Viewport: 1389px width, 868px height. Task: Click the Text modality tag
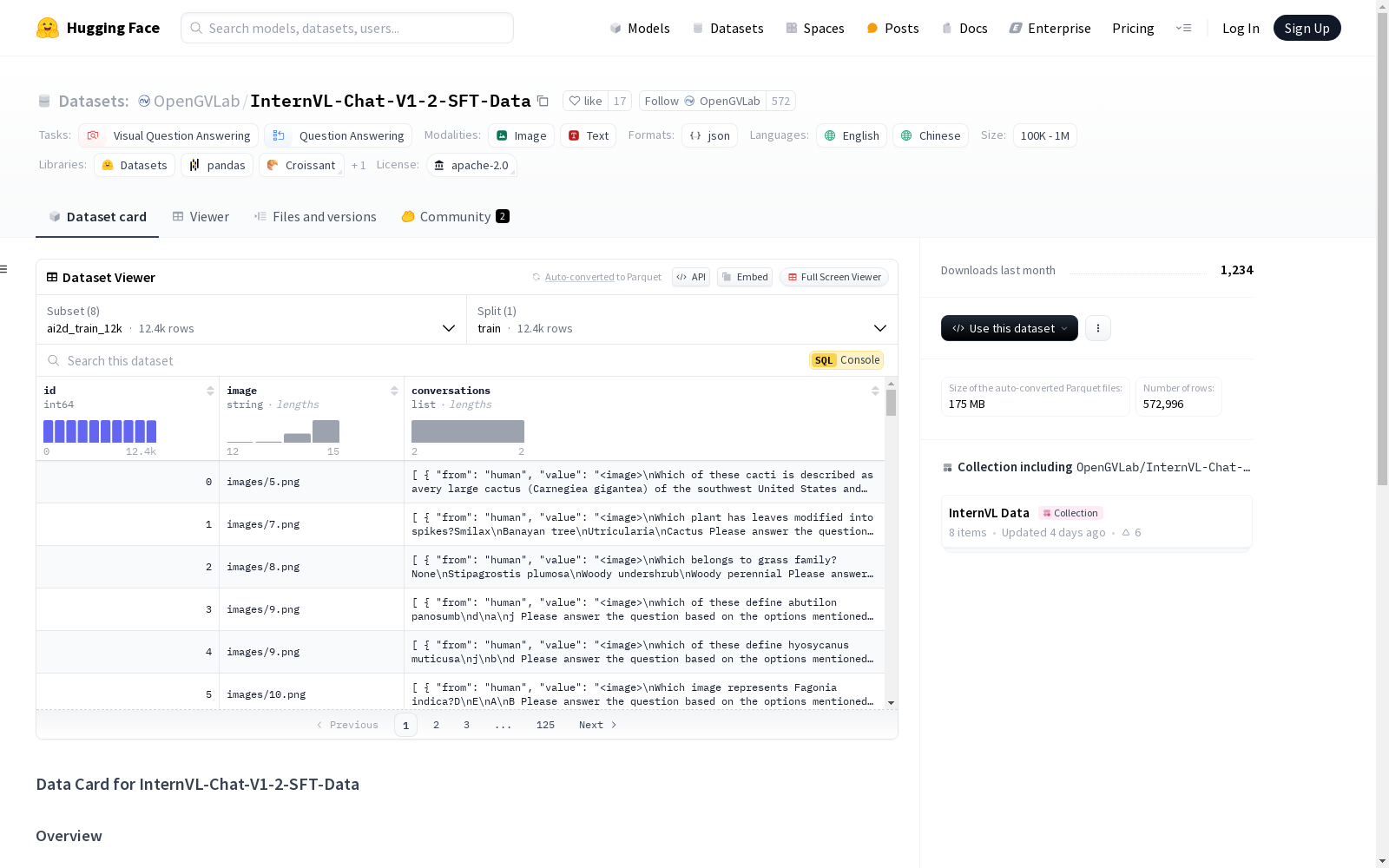point(588,135)
